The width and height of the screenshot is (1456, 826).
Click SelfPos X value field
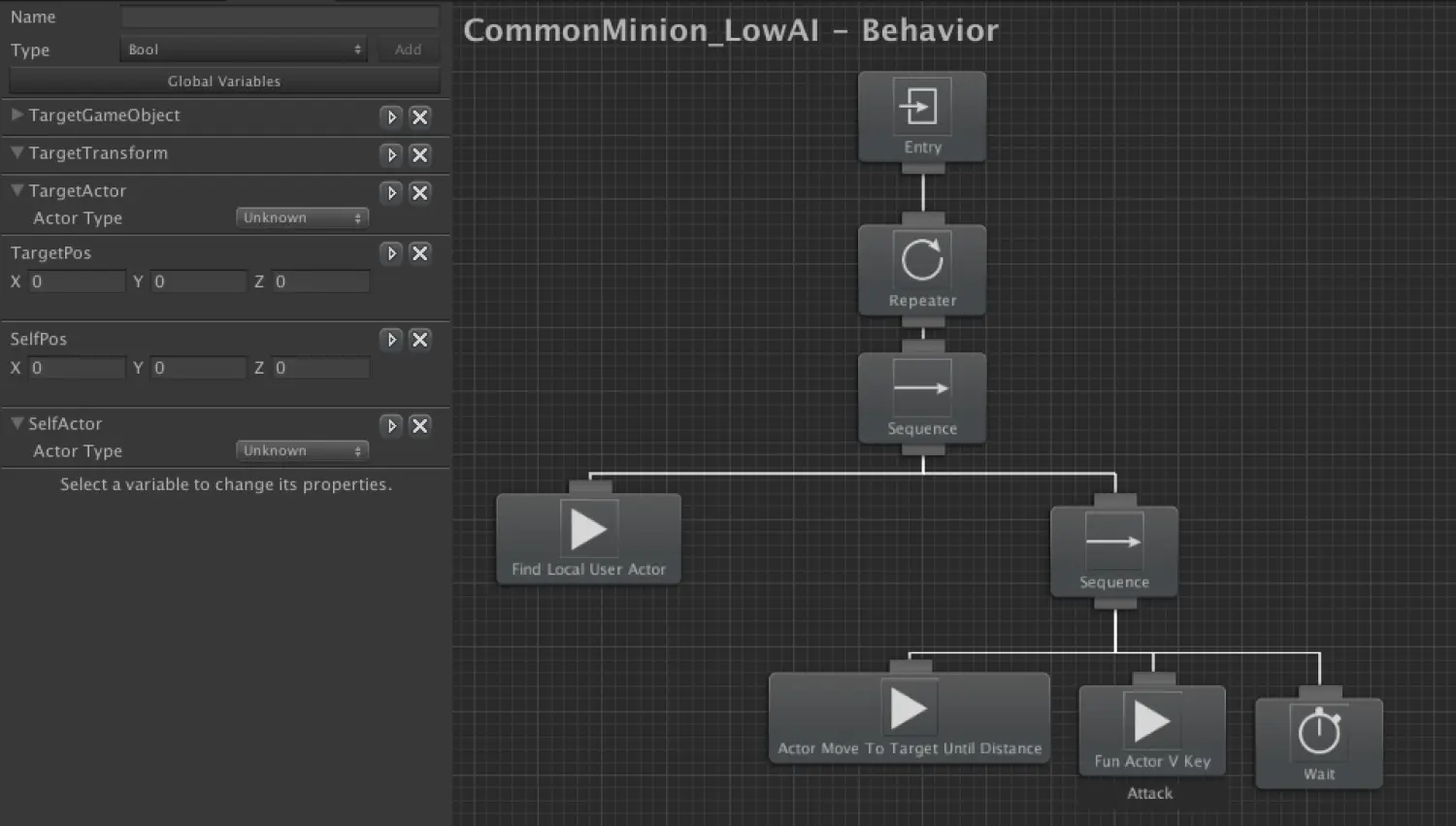point(77,368)
